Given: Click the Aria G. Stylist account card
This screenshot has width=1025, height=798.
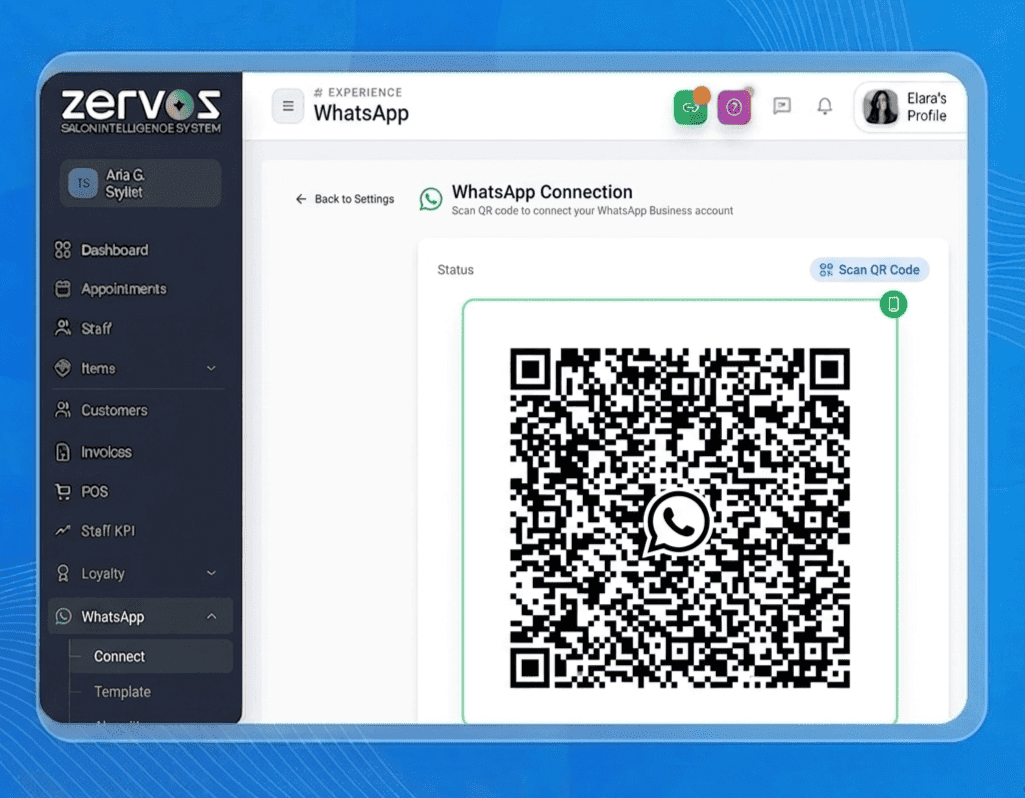Looking at the screenshot, I should [x=140, y=184].
